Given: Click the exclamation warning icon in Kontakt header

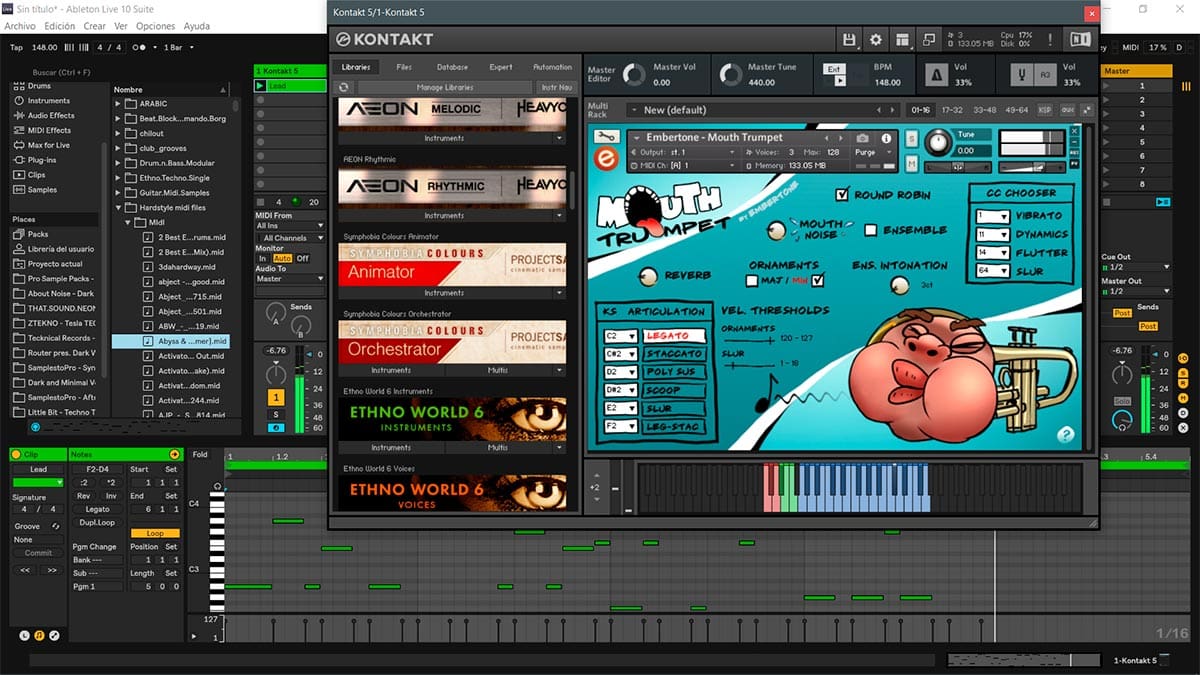Looking at the screenshot, I should (x=1050, y=40).
